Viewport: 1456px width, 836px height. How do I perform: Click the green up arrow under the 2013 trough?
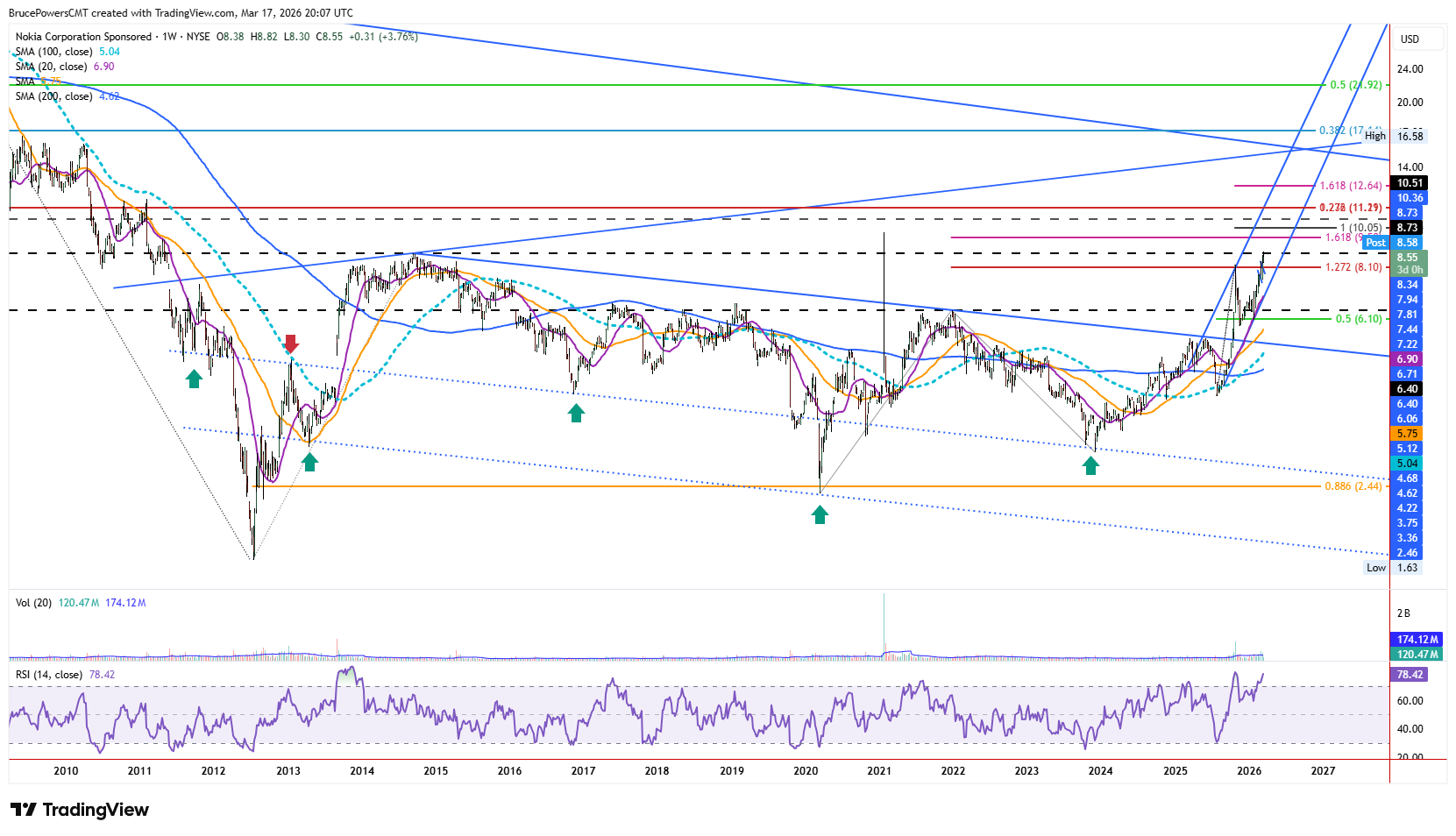point(309,462)
